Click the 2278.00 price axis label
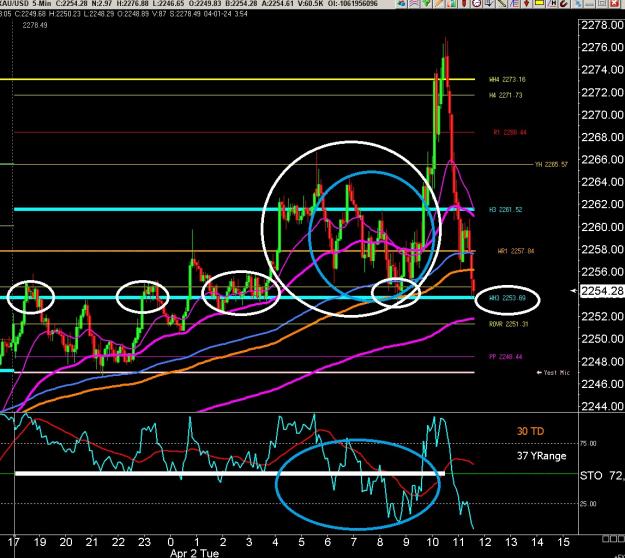Image resolution: width=625 pixels, height=558 pixels. pos(602,25)
